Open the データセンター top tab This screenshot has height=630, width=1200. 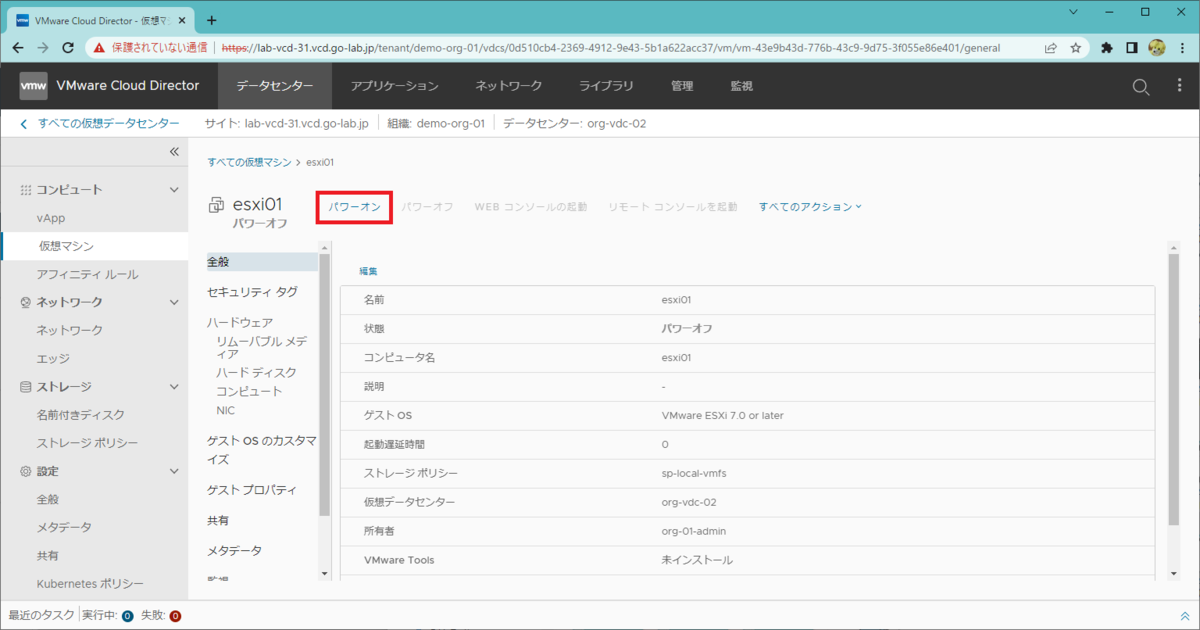point(275,86)
